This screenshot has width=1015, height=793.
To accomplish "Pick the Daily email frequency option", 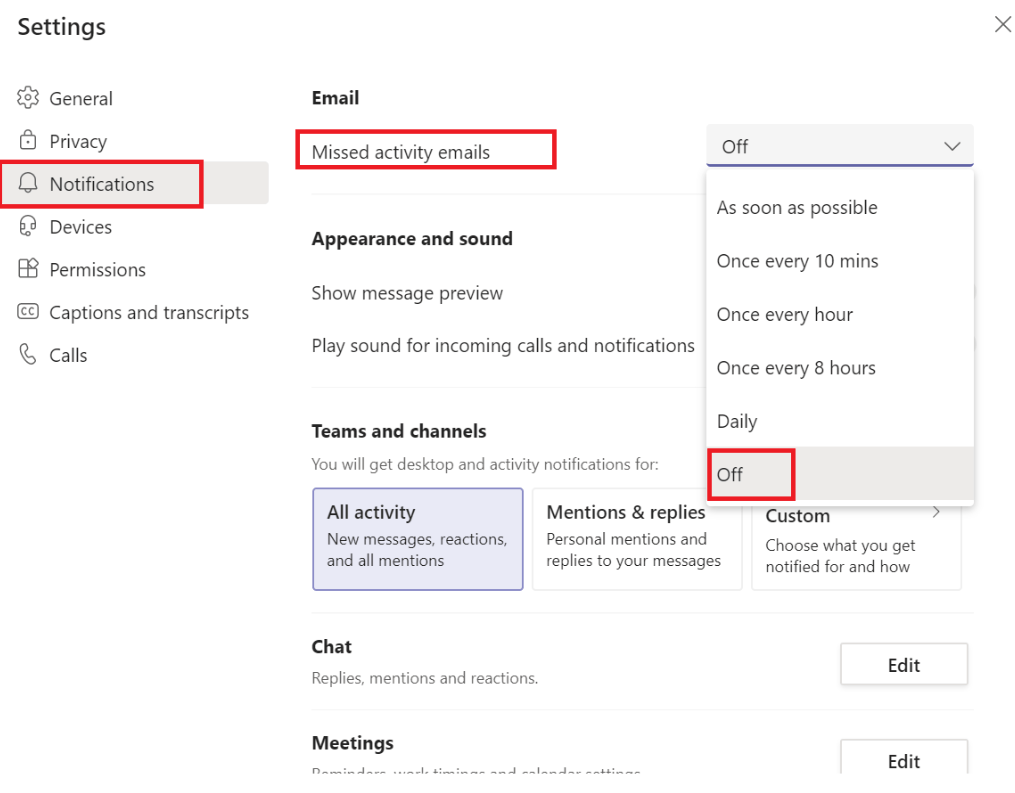I will (x=737, y=422).
